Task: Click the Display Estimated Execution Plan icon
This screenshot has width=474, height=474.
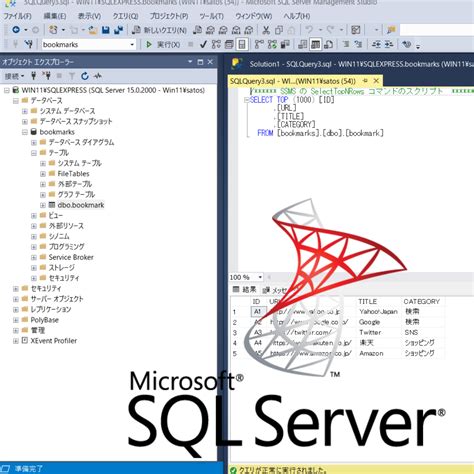Action: (216, 44)
